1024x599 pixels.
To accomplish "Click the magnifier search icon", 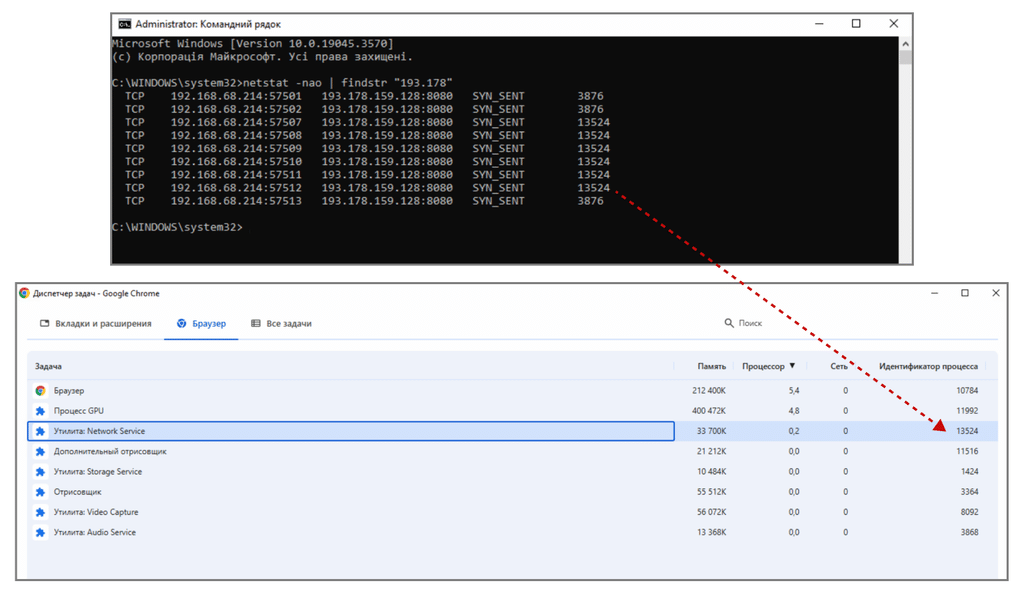I will (x=729, y=323).
